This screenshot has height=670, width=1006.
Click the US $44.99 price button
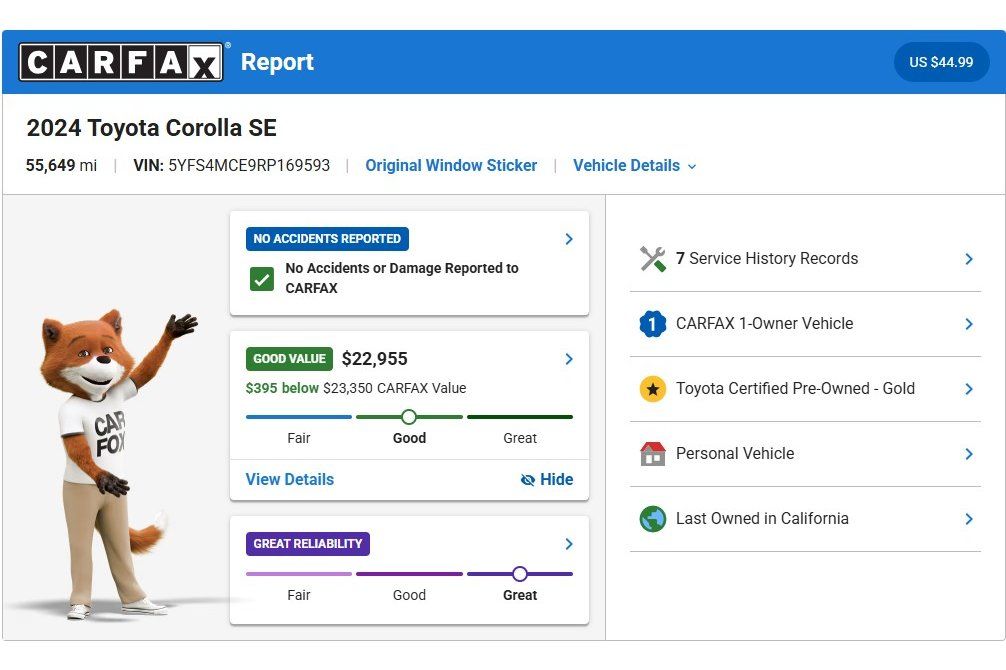[941, 62]
